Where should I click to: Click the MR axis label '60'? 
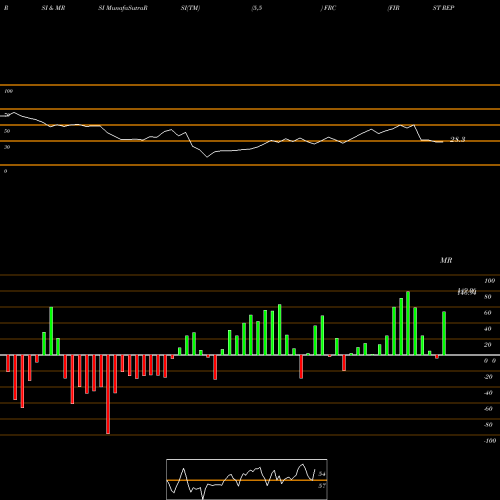click(x=488, y=313)
